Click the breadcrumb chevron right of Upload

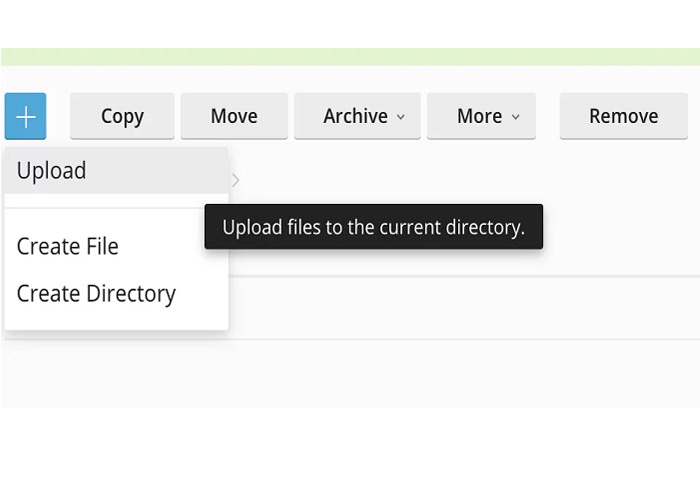(236, 180)
